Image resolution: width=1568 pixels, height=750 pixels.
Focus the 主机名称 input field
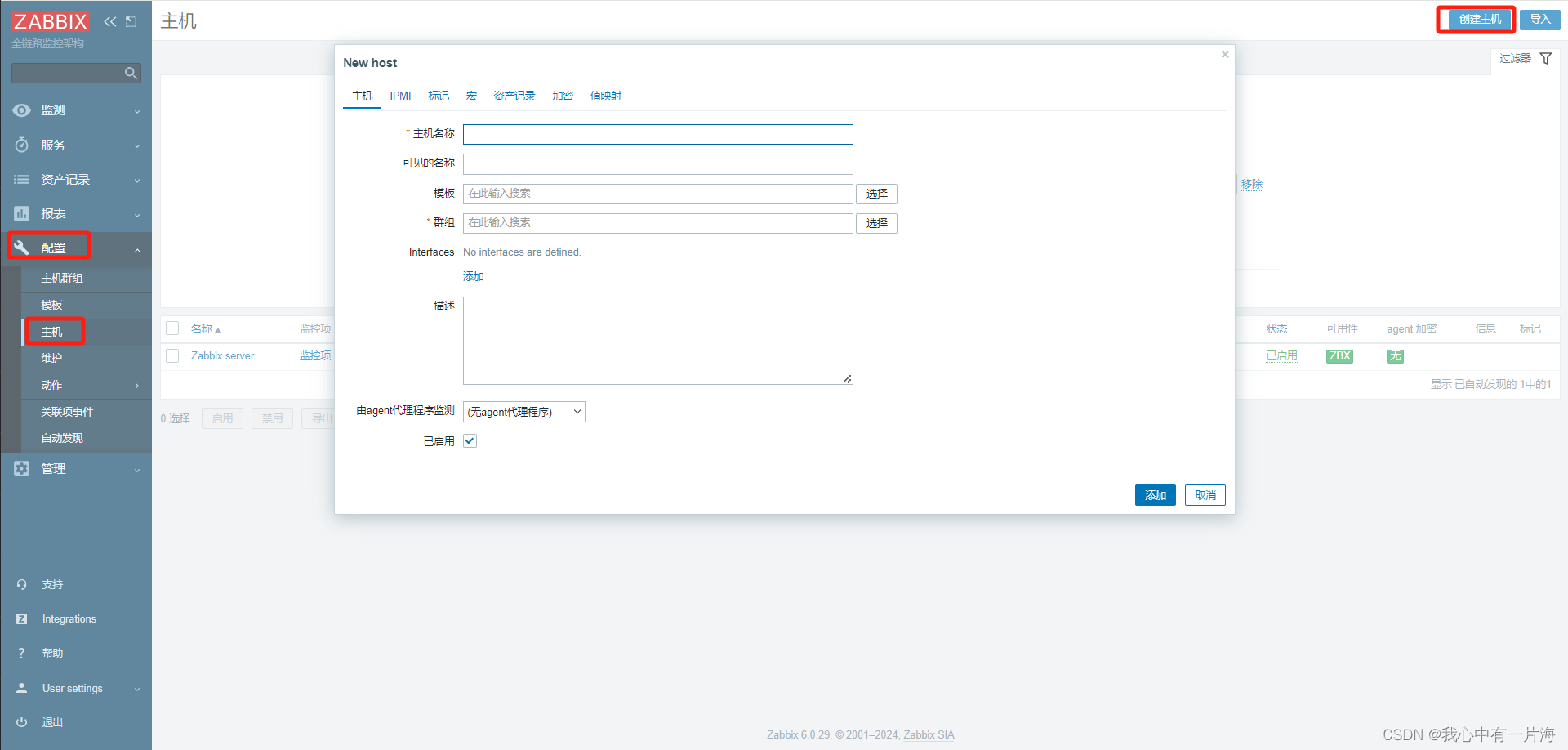658,134
